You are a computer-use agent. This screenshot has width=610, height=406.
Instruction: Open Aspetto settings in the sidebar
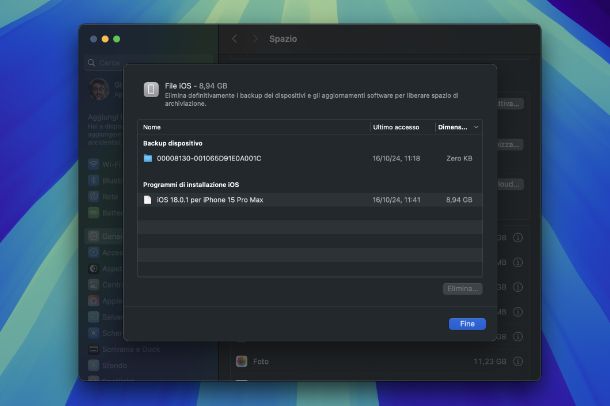coord(104,268)
